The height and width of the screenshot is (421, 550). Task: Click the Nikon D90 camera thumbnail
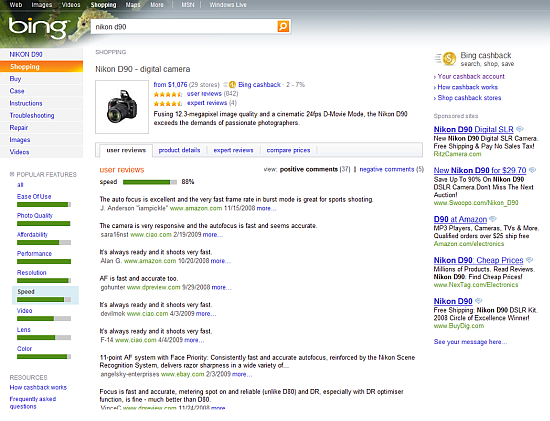[122, 107]
